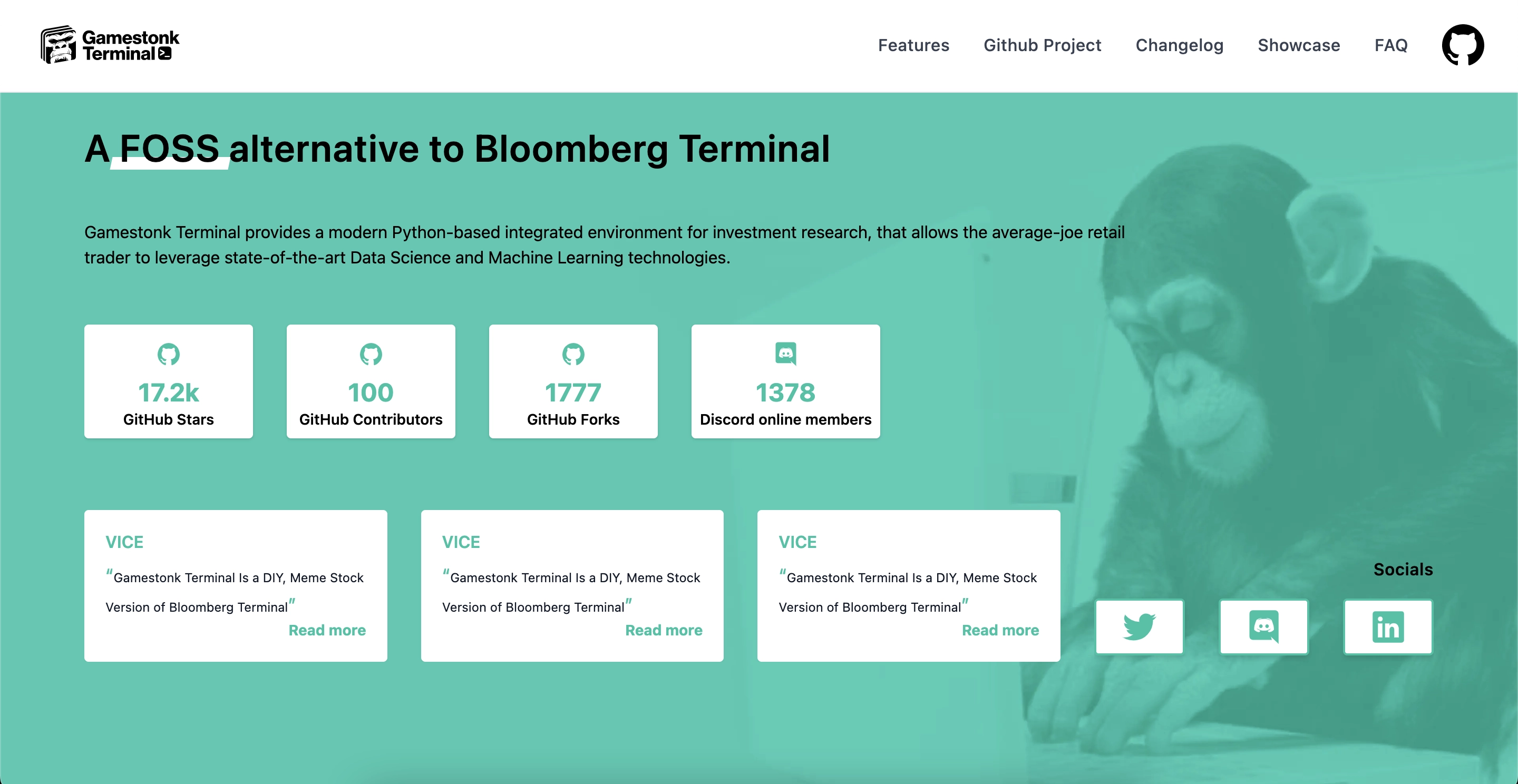Click Read more on the first VICE card
The image size is (1518, 784).
click(x=327, y=630)
